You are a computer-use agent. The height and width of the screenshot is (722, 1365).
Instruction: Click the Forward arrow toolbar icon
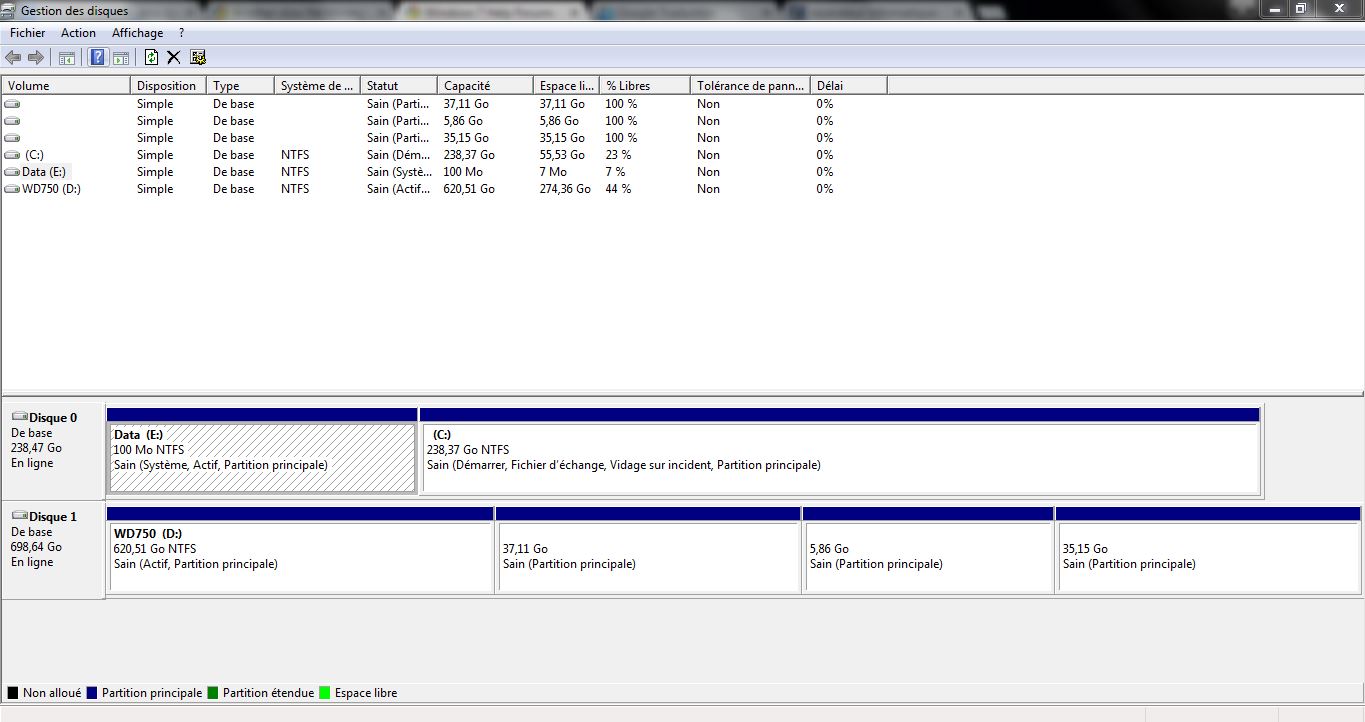pyautogui.click(x=36, y=57)
